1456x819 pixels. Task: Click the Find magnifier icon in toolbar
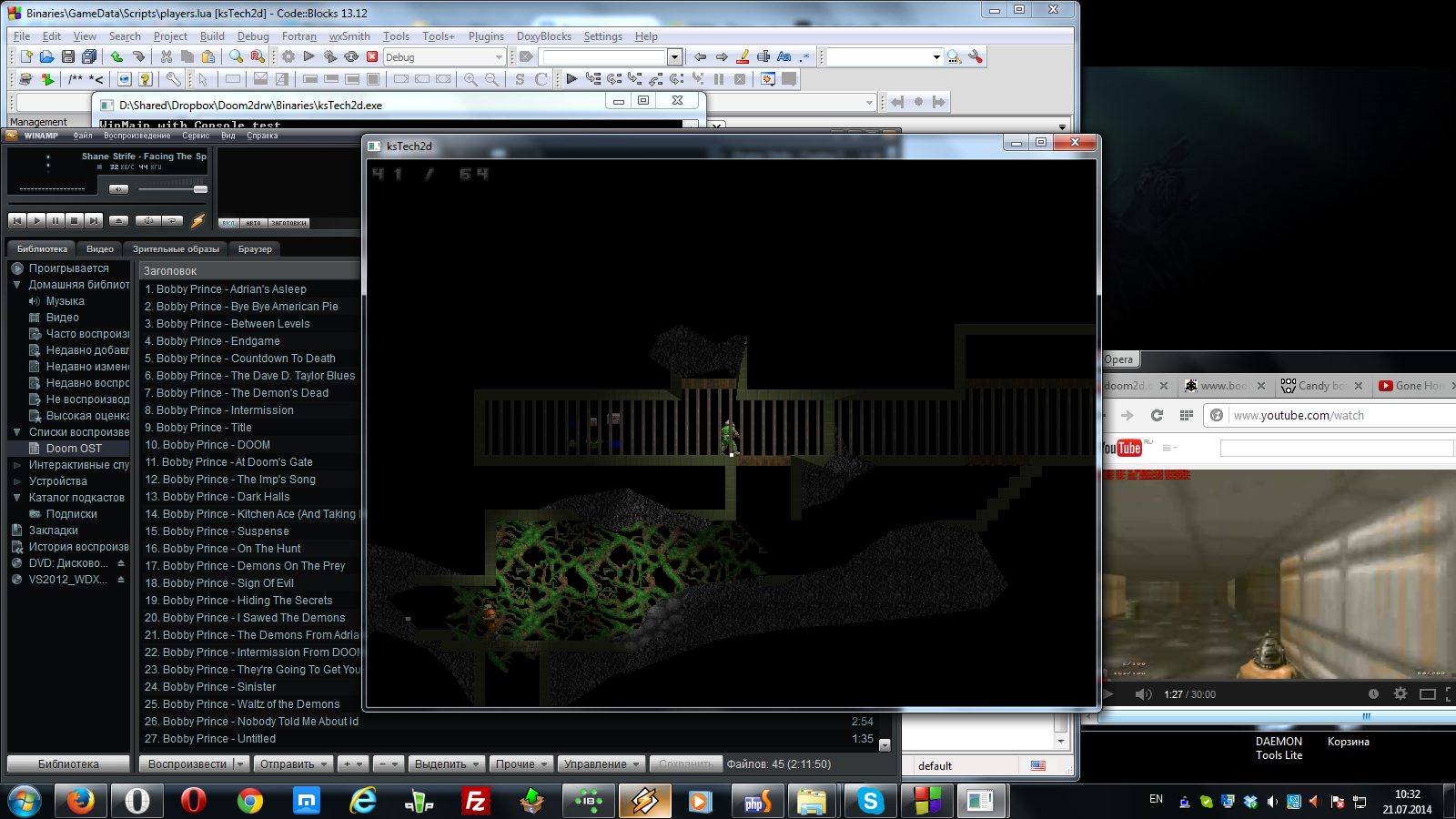(x=237, y=56)
